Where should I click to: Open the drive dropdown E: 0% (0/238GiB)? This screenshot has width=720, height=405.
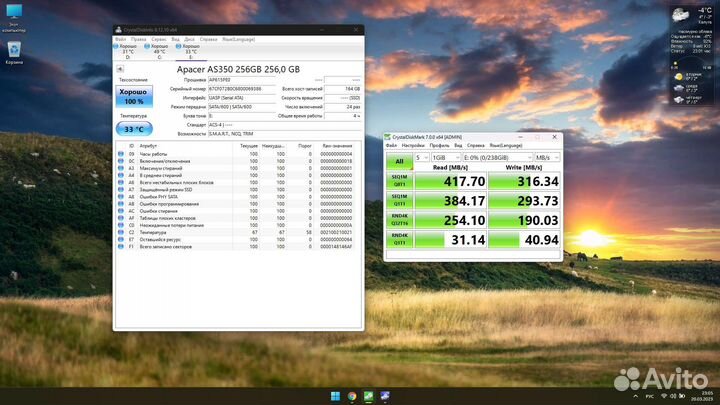click(x=498, y=158)
